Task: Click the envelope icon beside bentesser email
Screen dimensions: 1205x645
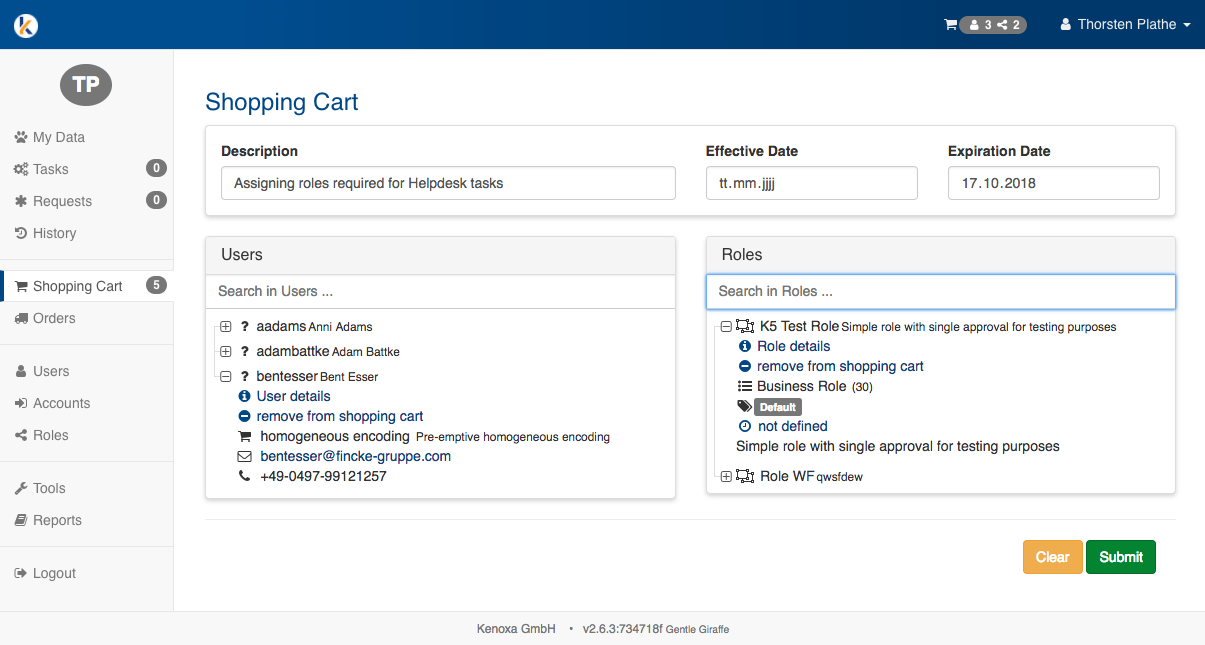Action: 244,456
